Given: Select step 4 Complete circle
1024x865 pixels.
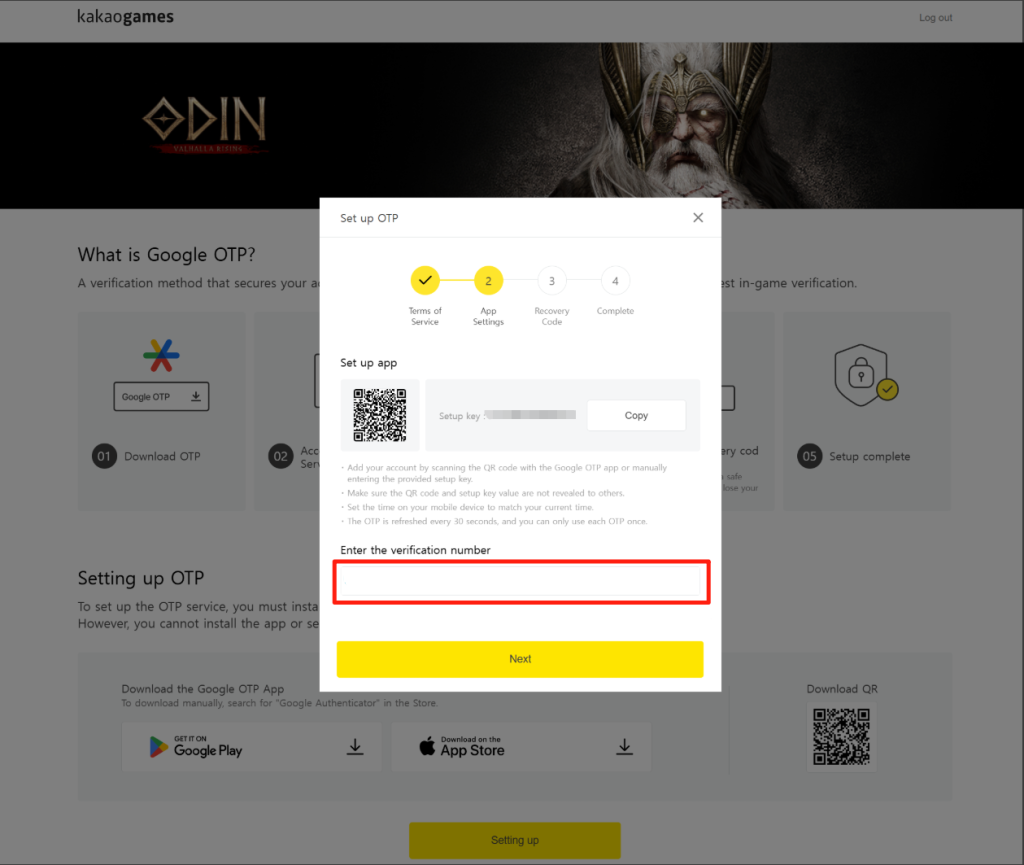Looking at the screenshot, I should click(x=615, y=281).
